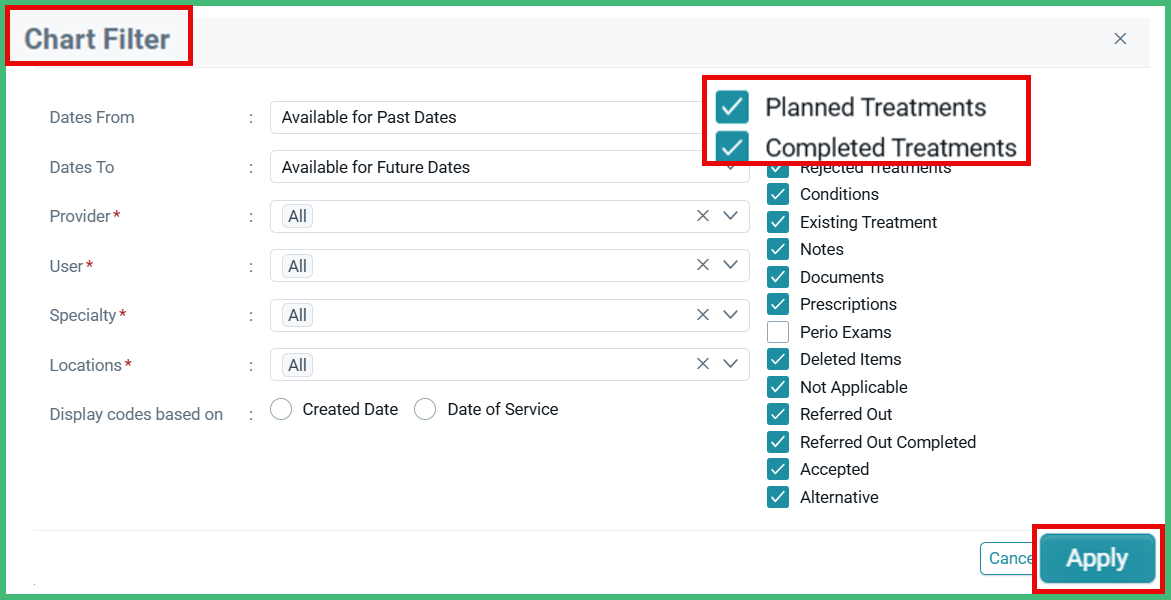Uncheck Planned Treatments
The height and width of the screenshot is (600, 1171).
[731, 107]
